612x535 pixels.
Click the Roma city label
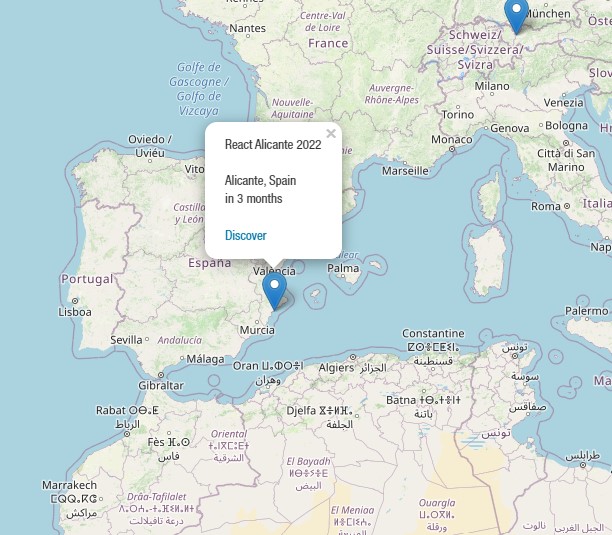[x=546, y=206]
